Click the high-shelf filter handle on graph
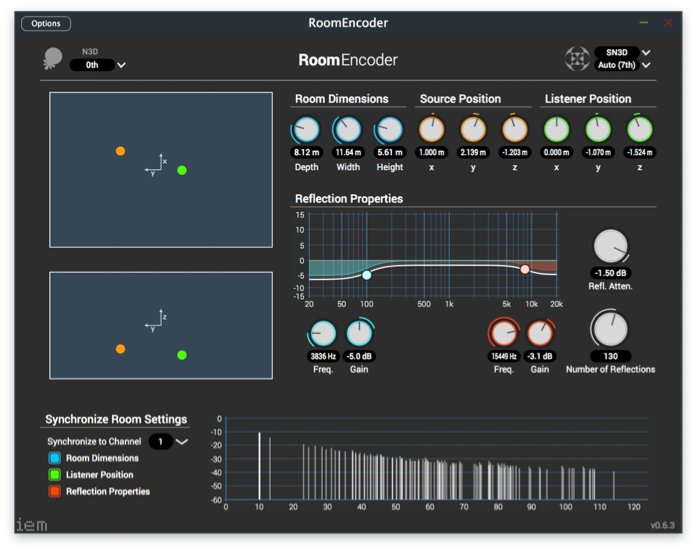 point(525,269)
